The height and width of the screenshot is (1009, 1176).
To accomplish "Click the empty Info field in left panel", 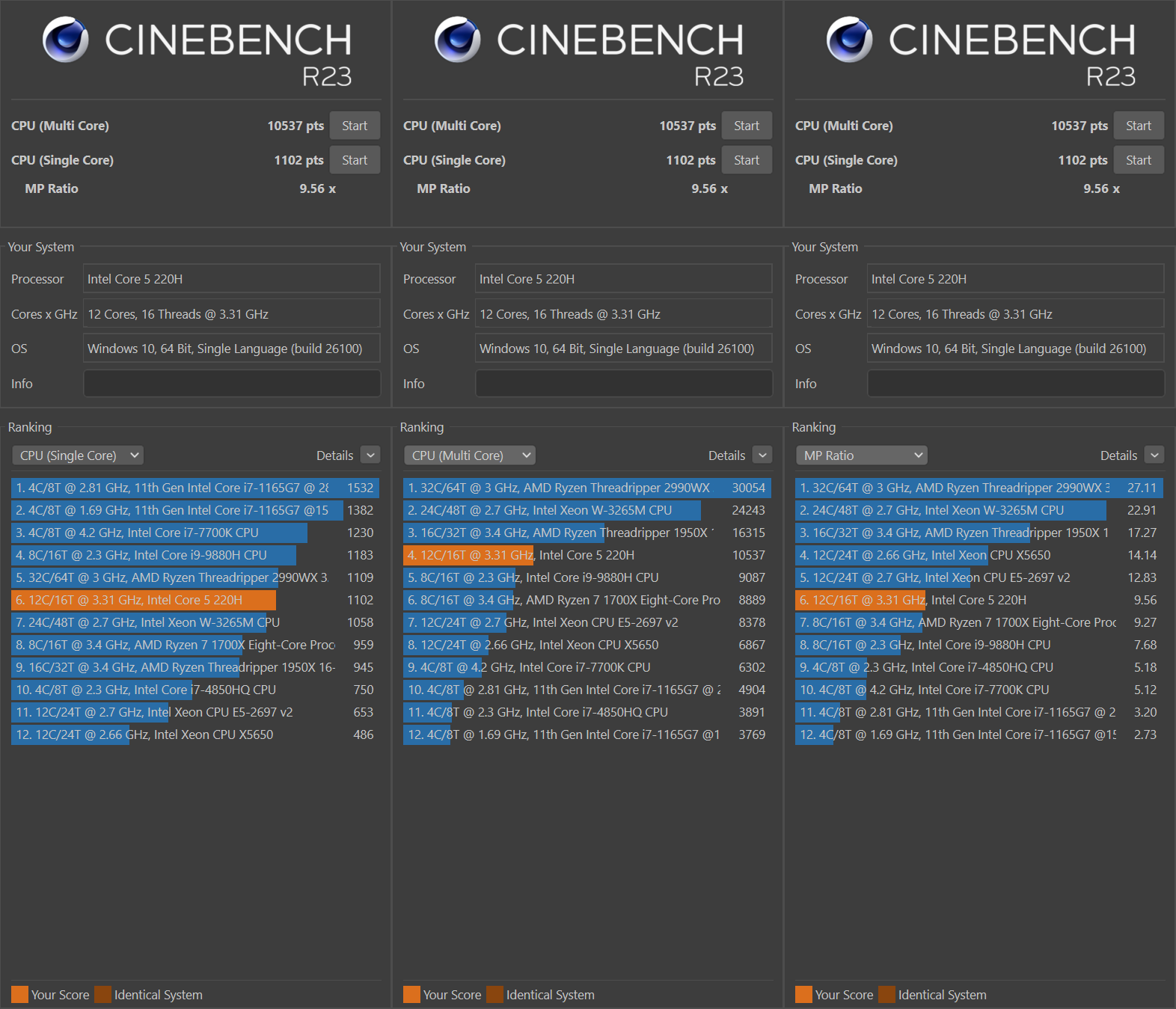I will coord(232,383).
